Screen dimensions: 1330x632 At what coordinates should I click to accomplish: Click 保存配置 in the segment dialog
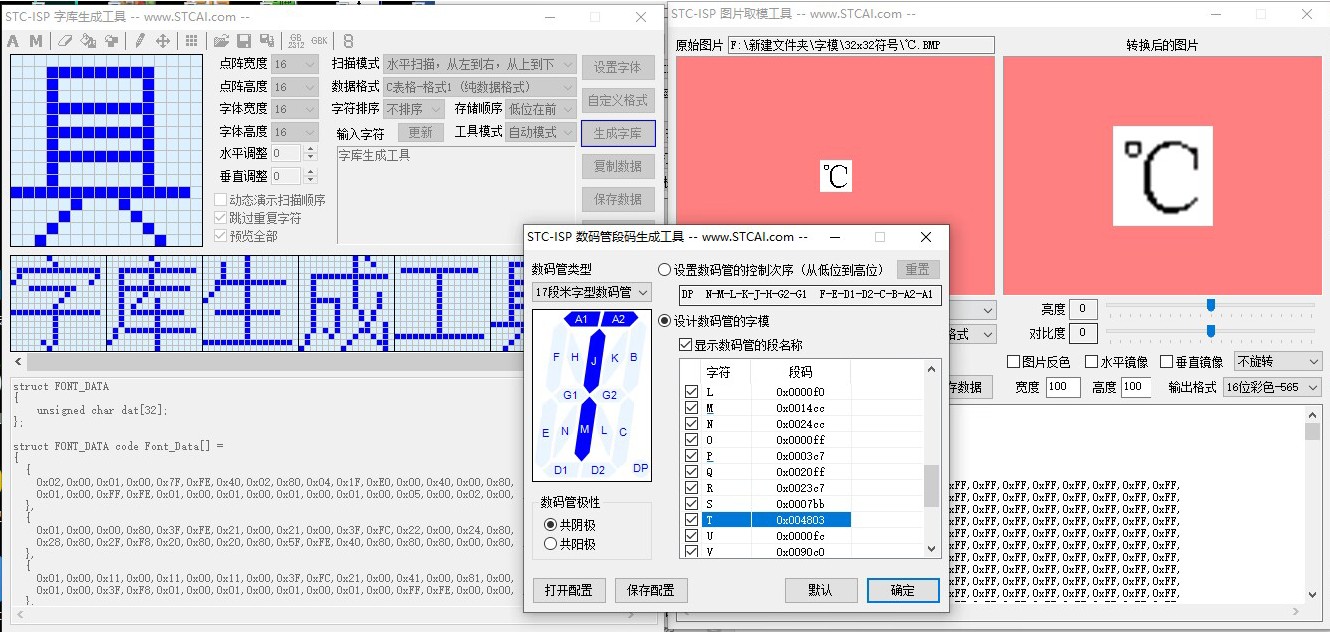pyautogui.click(x=651, y=590)
